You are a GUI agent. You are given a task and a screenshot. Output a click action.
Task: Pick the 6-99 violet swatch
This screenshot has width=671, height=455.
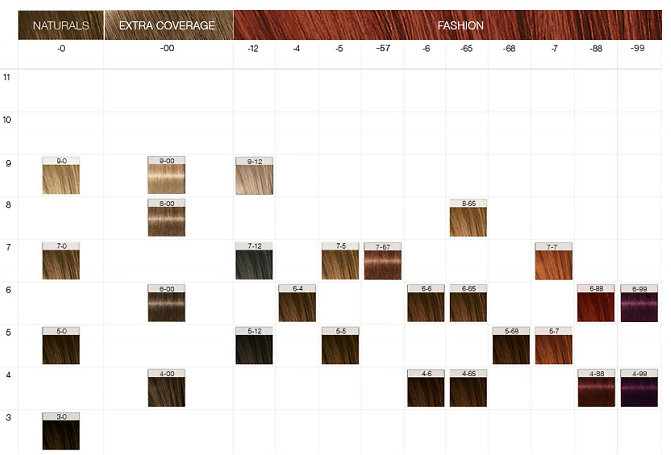639,304
